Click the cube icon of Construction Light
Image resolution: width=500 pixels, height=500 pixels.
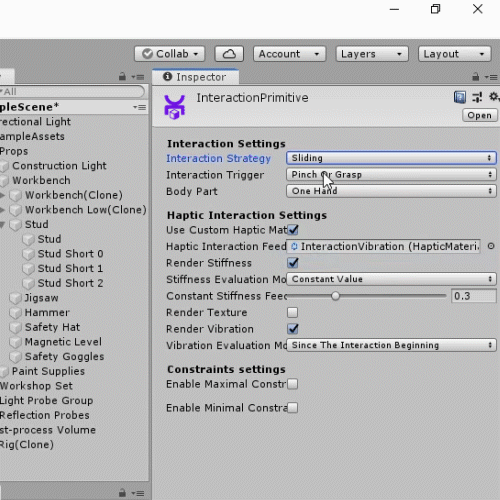point(4,166)
